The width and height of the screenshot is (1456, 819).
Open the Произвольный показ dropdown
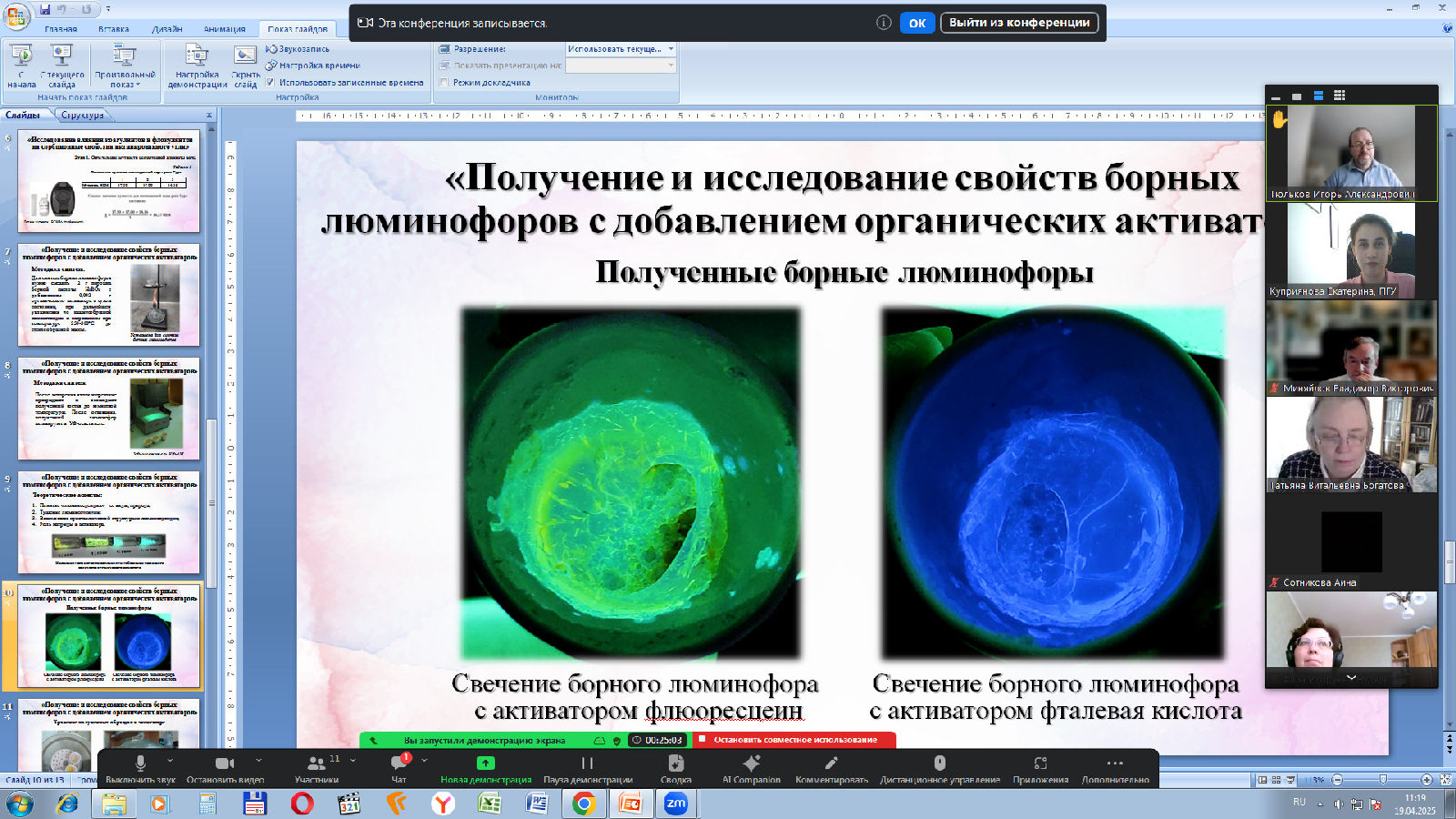click(125, 68)
